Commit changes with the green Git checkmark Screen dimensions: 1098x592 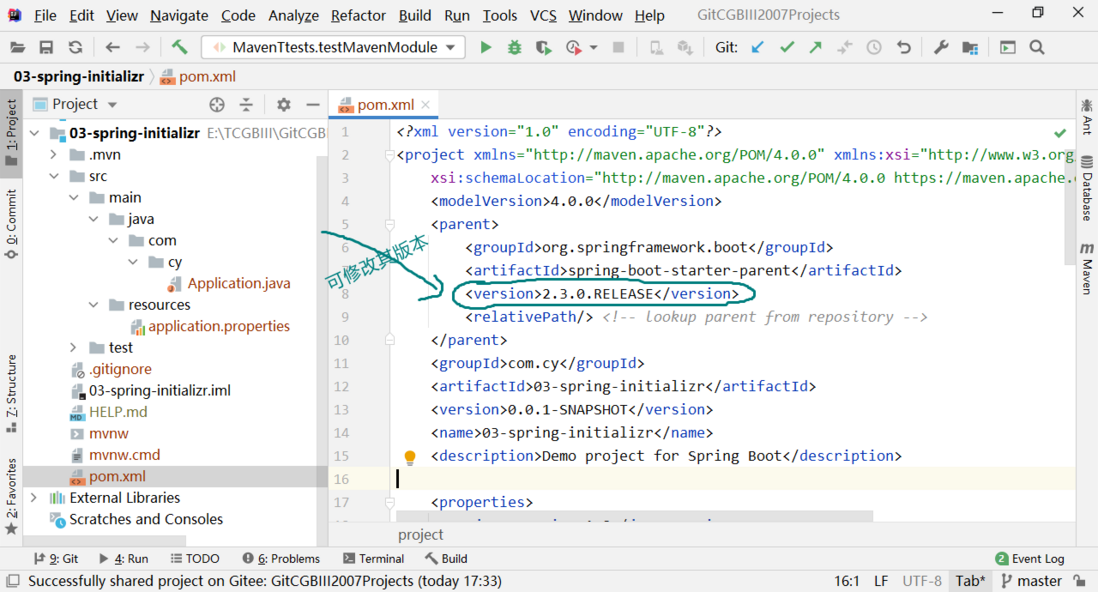(x=787, y=48)
